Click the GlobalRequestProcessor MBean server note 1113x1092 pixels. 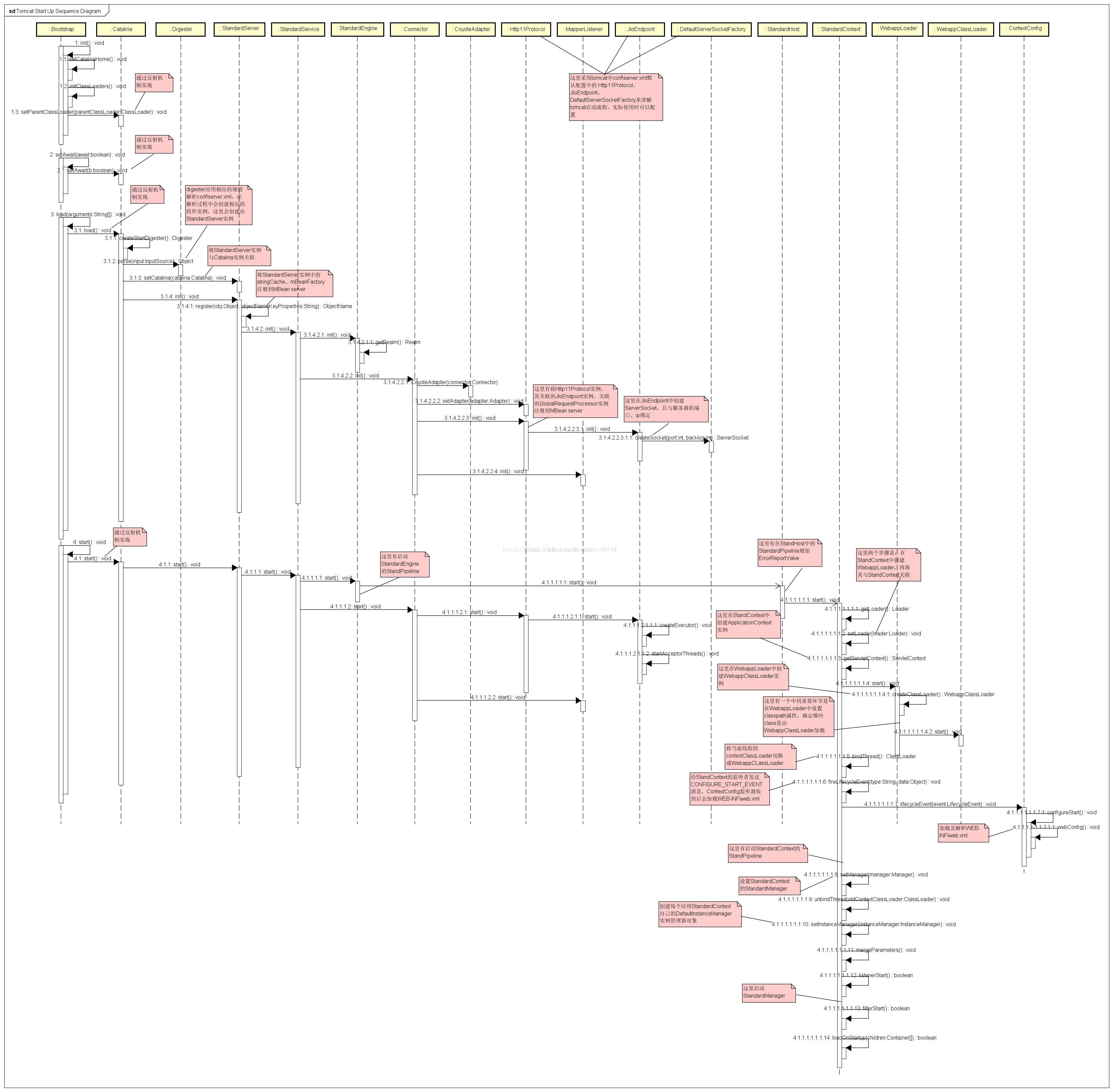click(x=576, y=401)
